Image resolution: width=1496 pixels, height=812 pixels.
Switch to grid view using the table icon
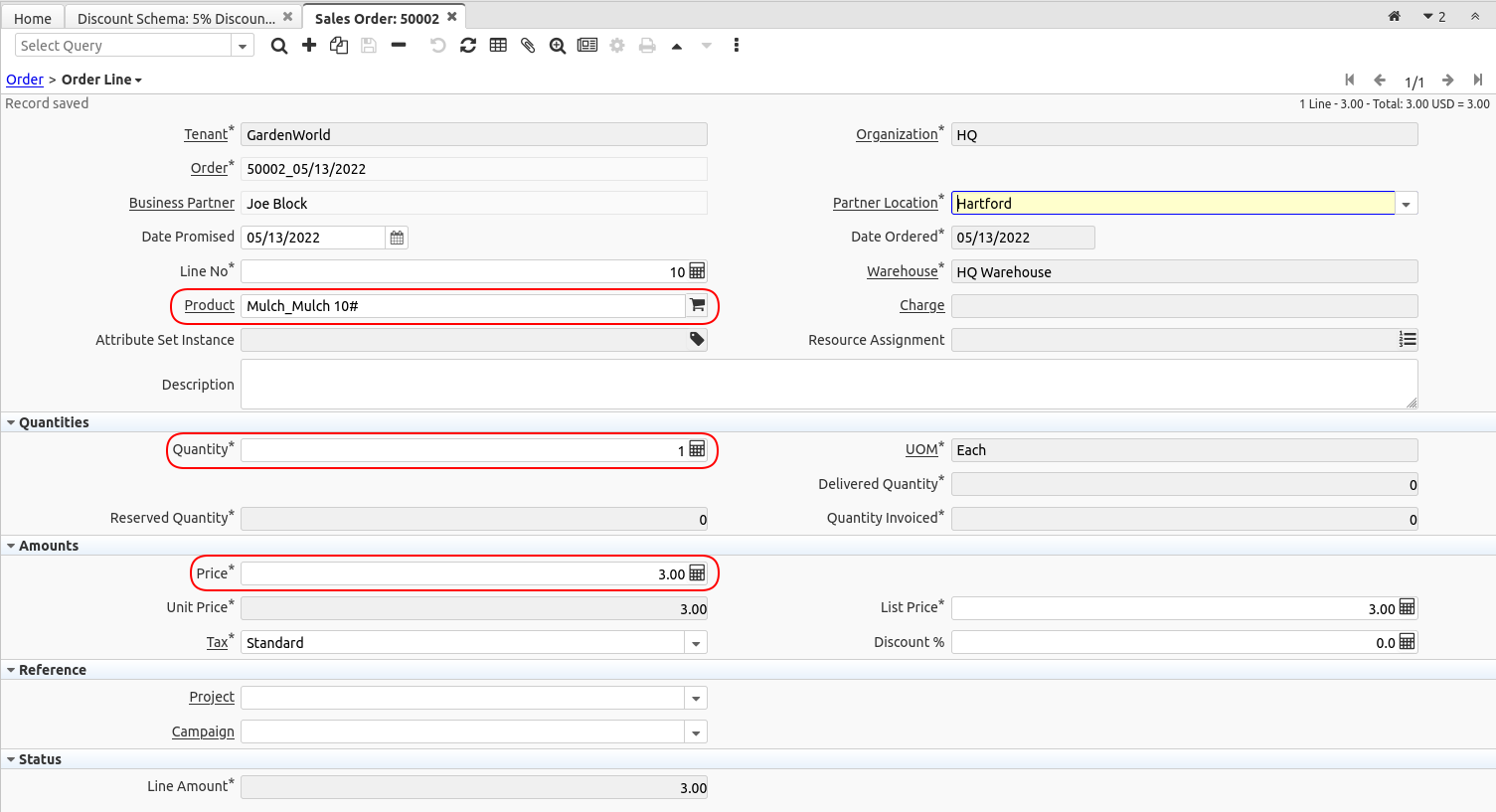click(x=498, y=46)
